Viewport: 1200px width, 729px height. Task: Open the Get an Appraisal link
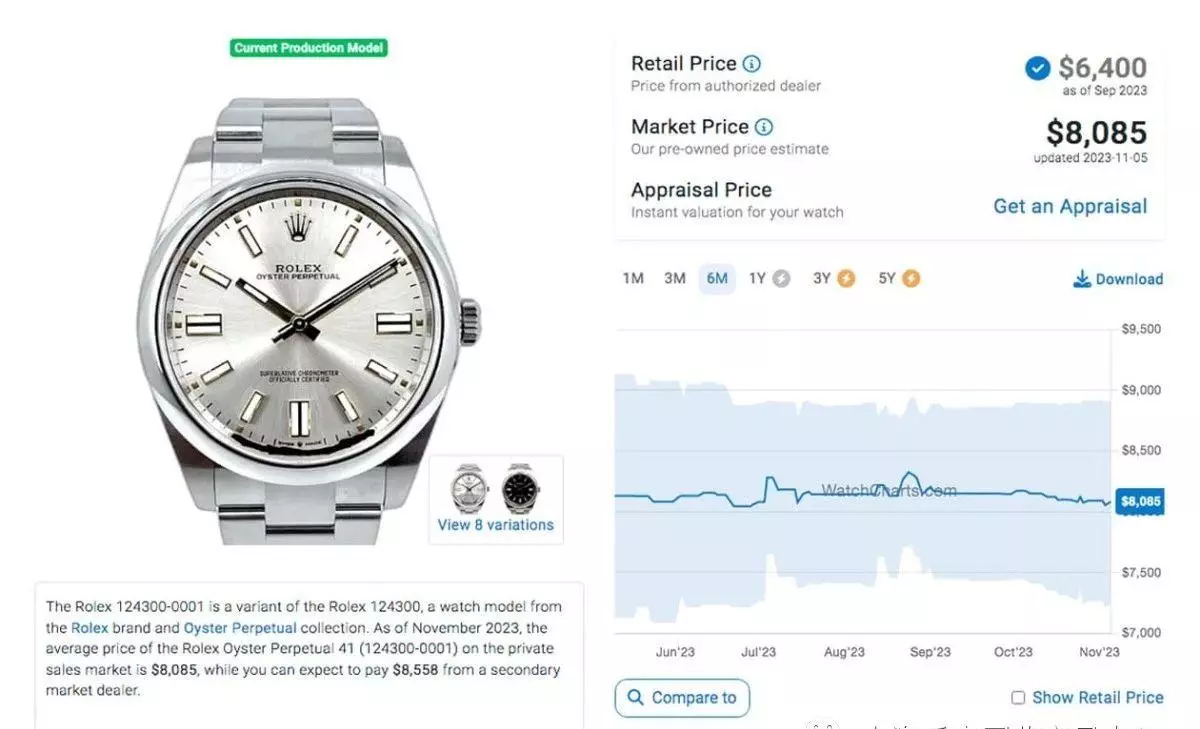(1070, 207)
